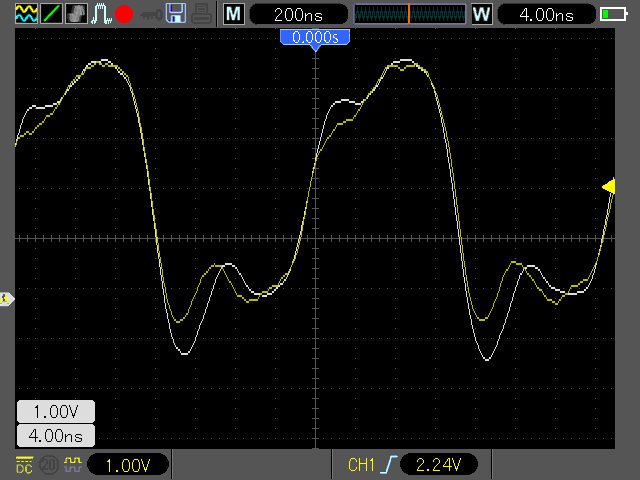640x480 pixels.
Task: Click the battery status icon
Action: tap(614, 14)
